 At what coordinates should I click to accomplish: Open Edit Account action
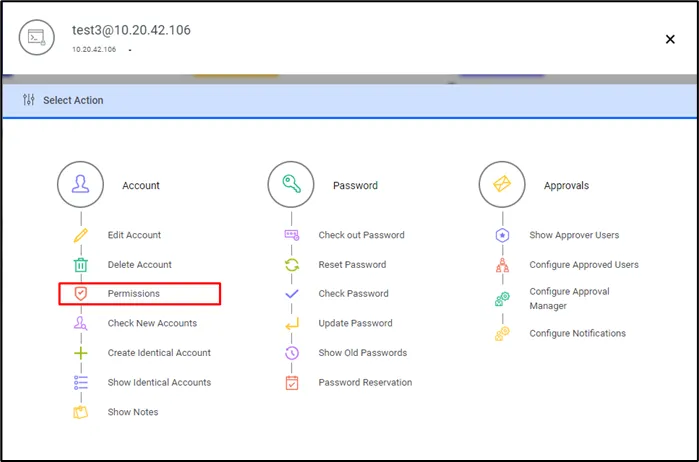click(x=134, y=235)
